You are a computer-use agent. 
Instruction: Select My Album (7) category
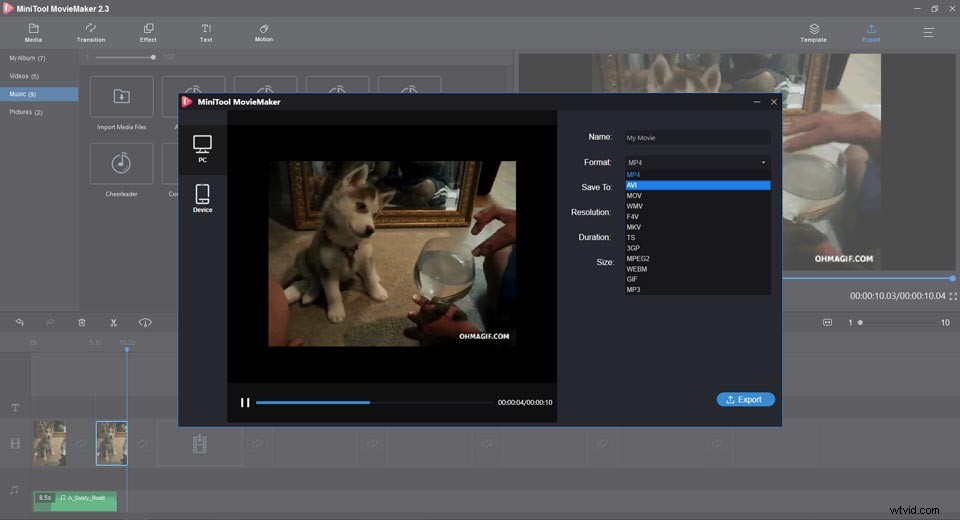click(39, 58)
